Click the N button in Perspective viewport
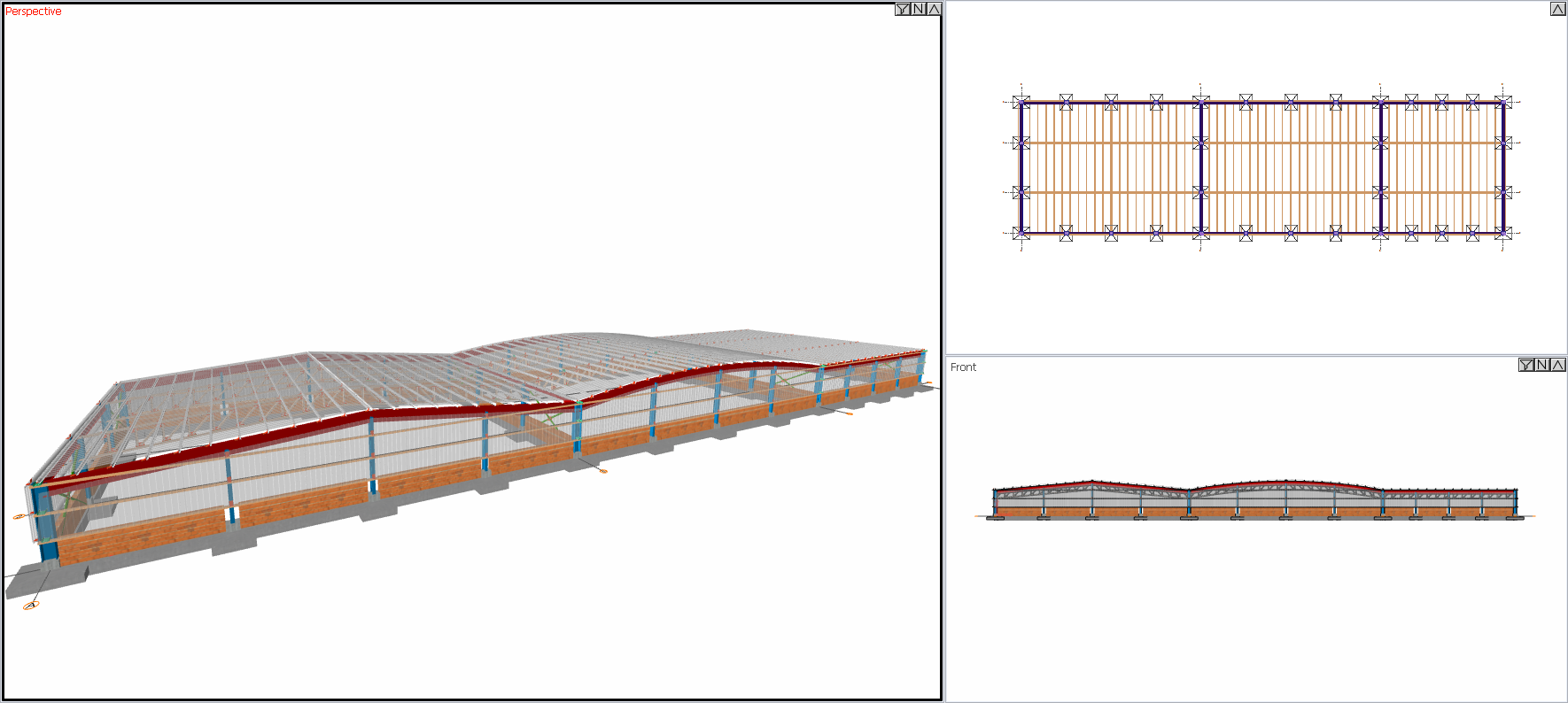The height and width of the screenshot is (703, 1568). (x=918, y=9)
